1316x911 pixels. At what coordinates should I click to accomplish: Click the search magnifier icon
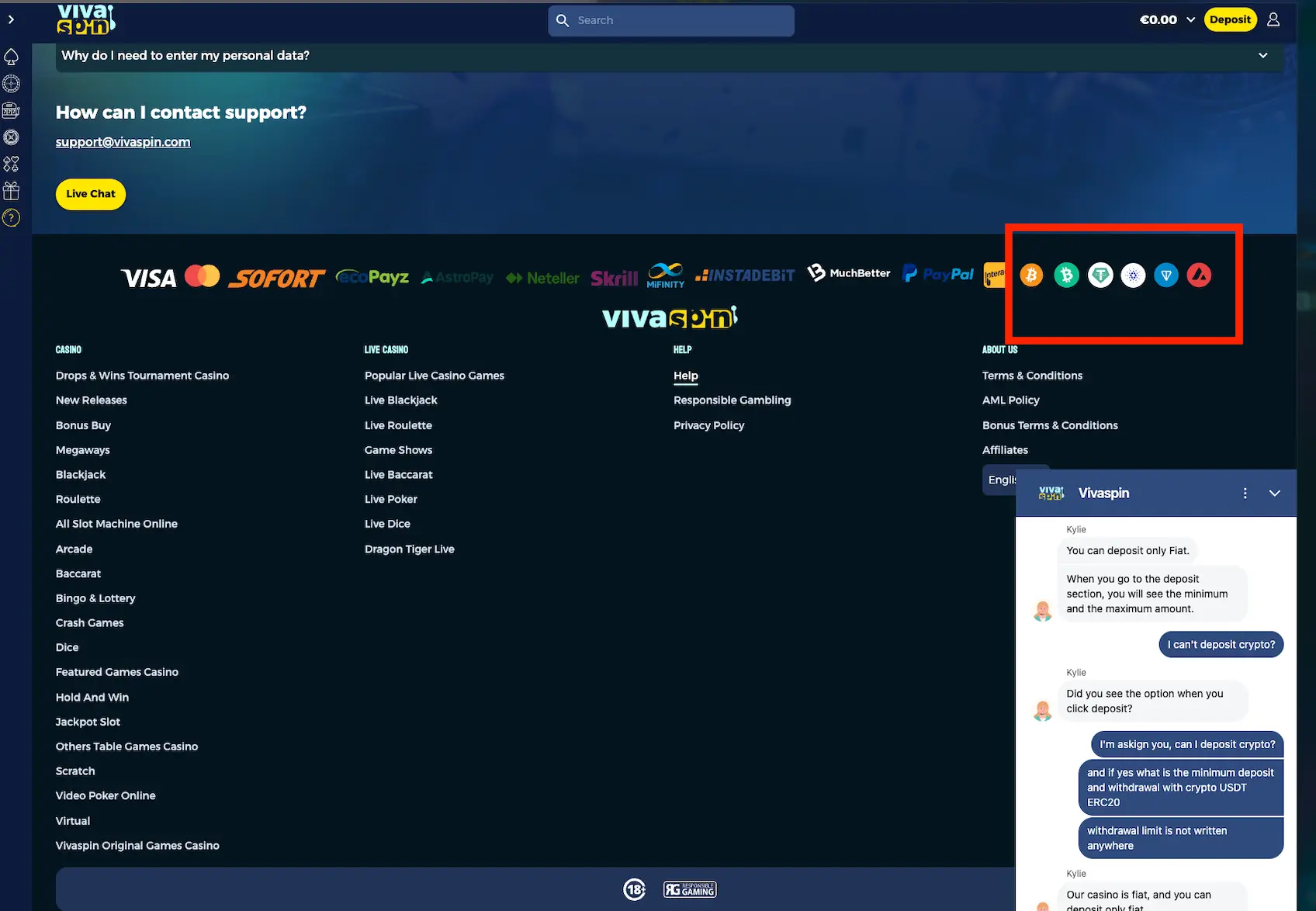pos(563,20)
